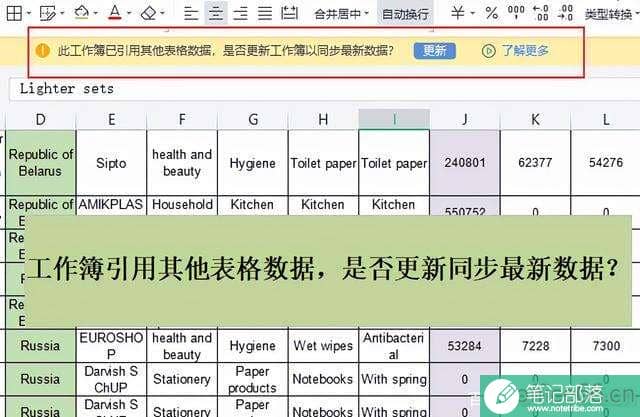This screenshot has width=640, height=417.
Task: Toggle 自动换行 wrap text
Action: coord(405,14)
